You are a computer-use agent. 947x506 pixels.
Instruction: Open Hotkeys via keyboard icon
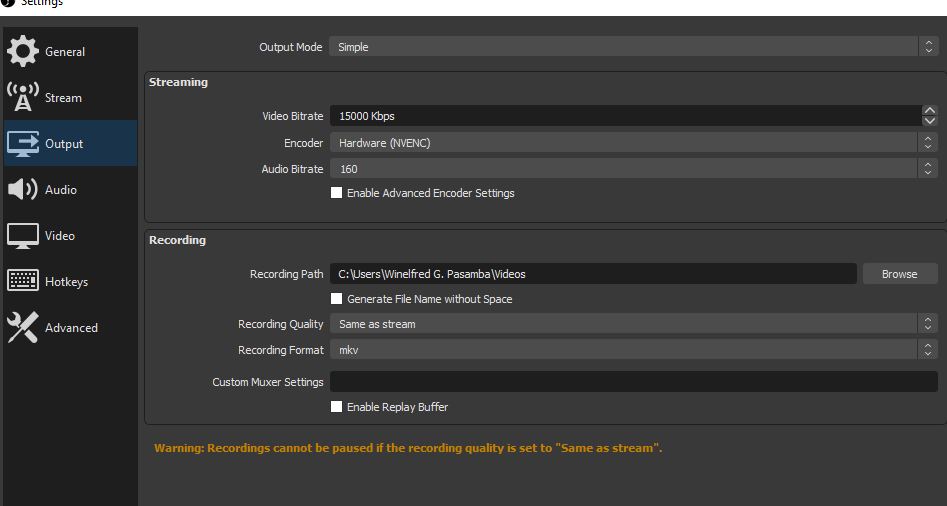tap(23, 281)
